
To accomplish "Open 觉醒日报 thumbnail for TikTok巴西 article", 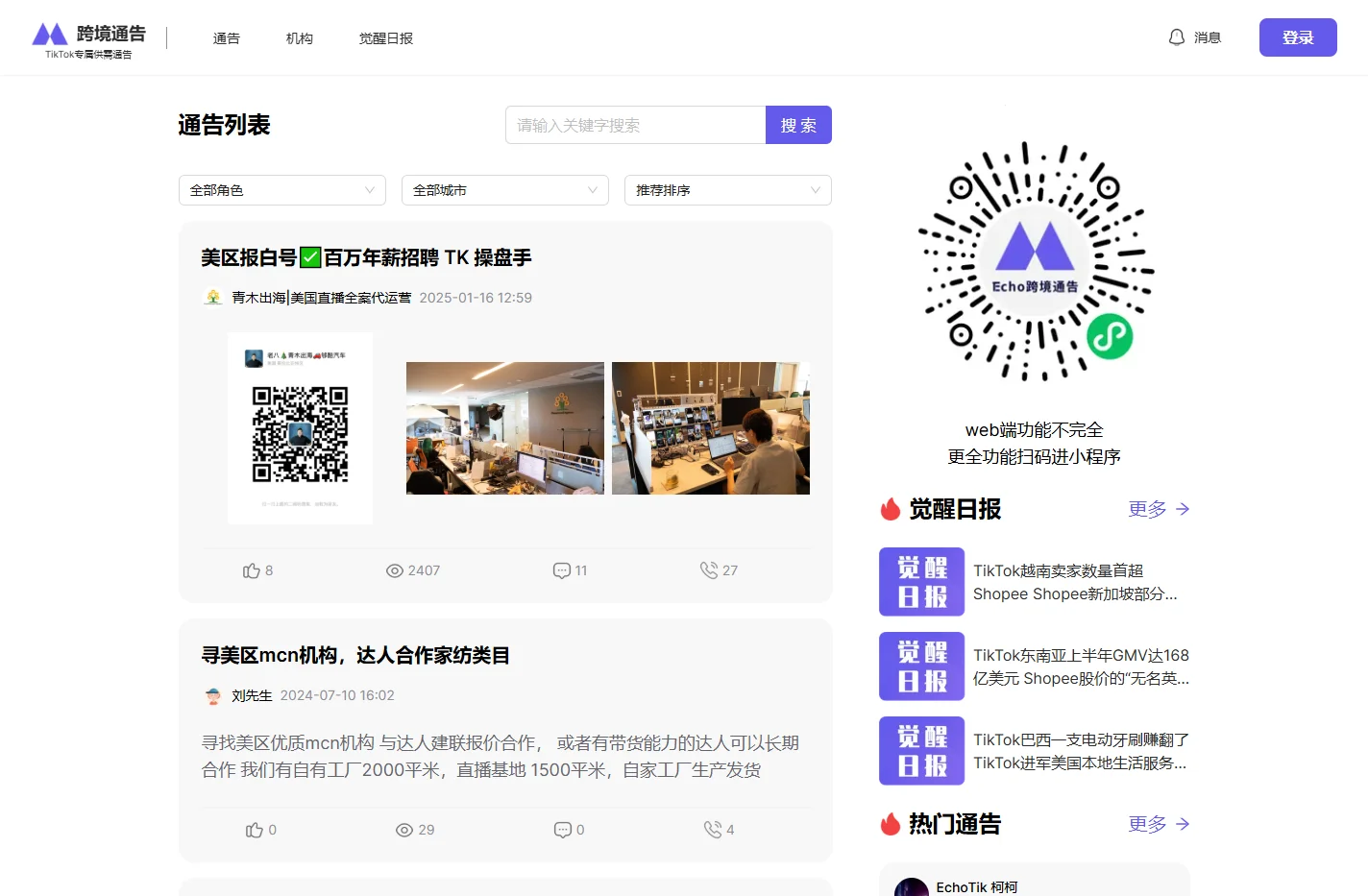I will (x=921, y=751).
